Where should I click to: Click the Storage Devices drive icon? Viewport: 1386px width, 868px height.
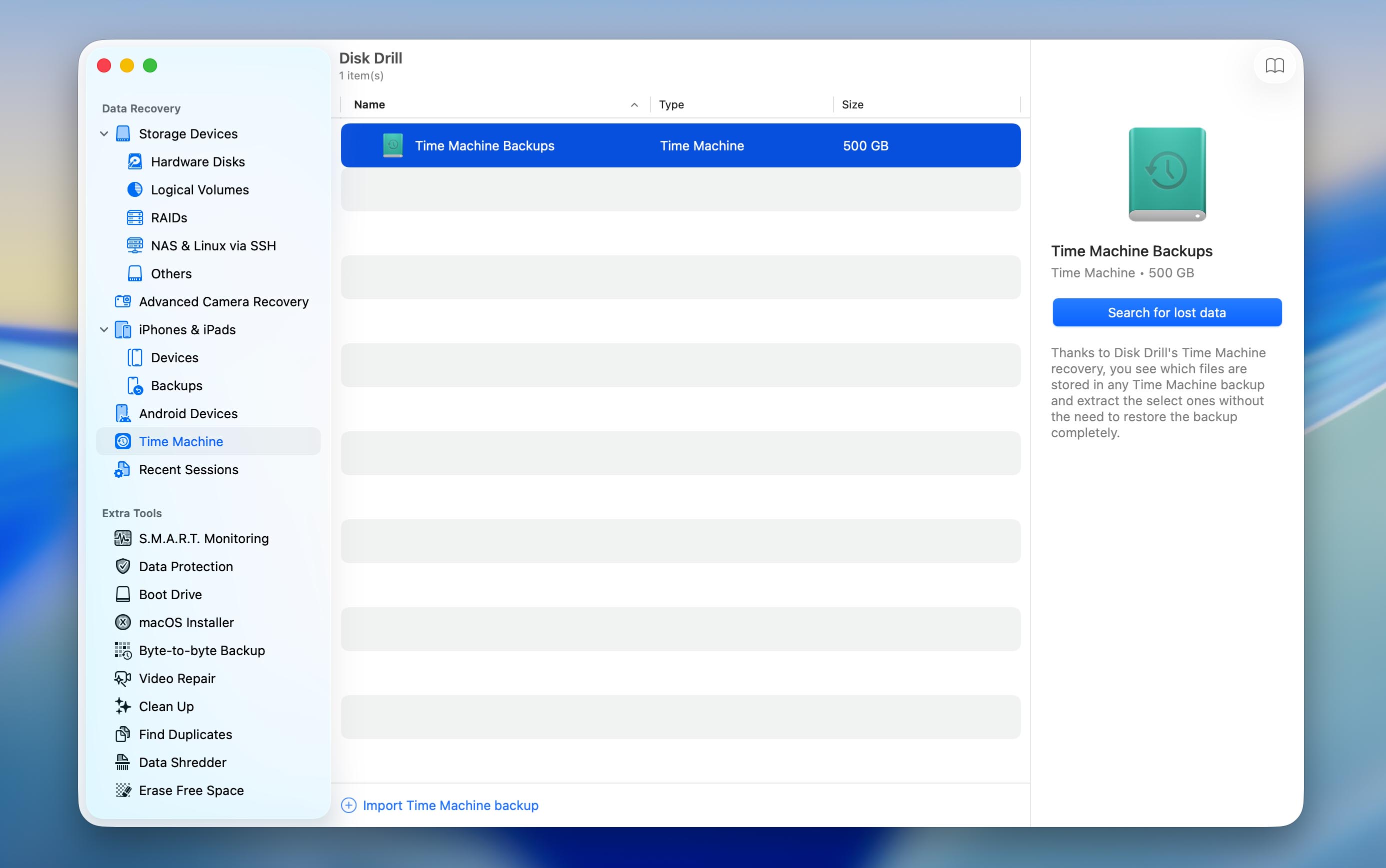(x=123, y=134)
